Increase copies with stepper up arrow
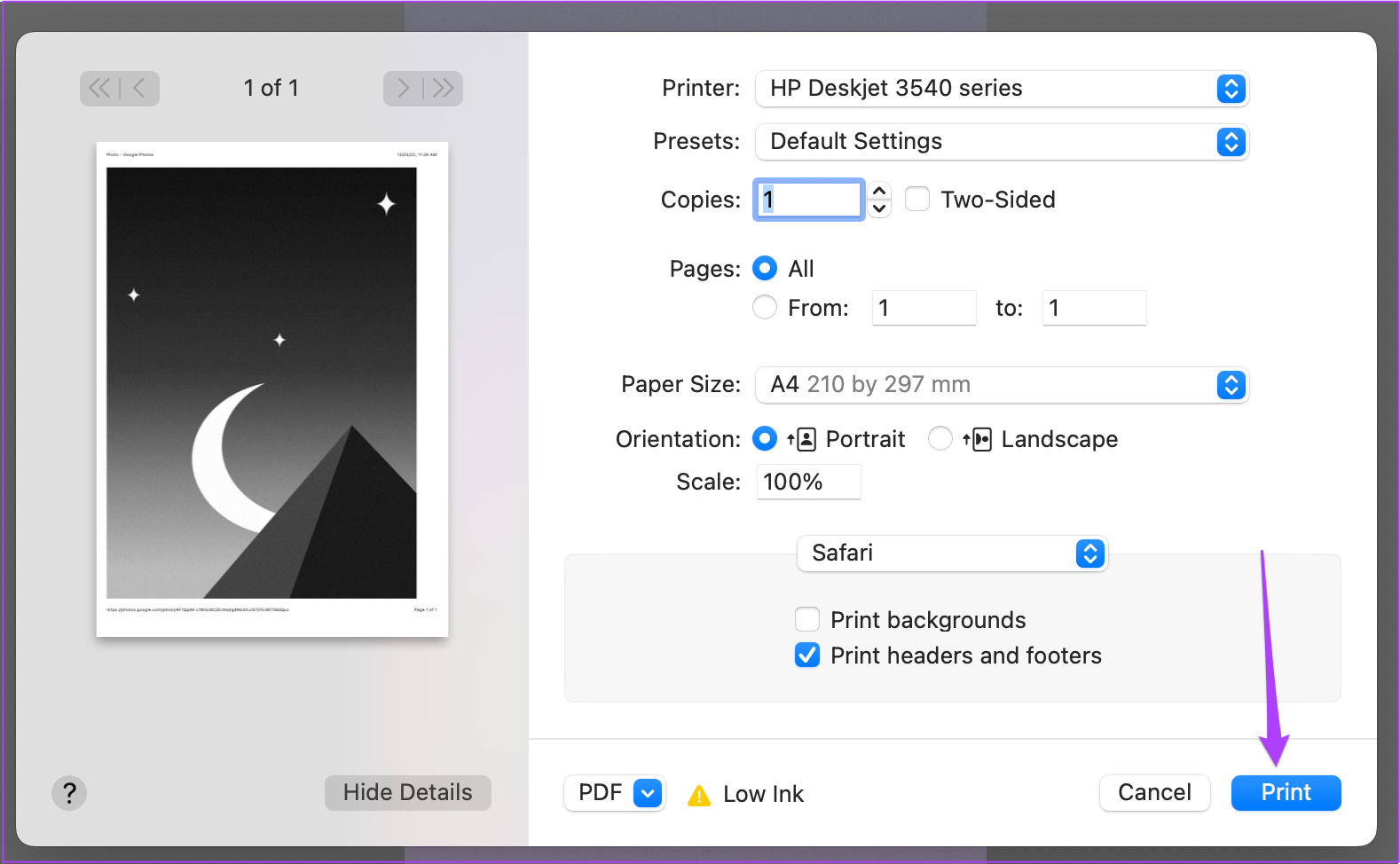1400x864 pixels. (x=879, y=191)
